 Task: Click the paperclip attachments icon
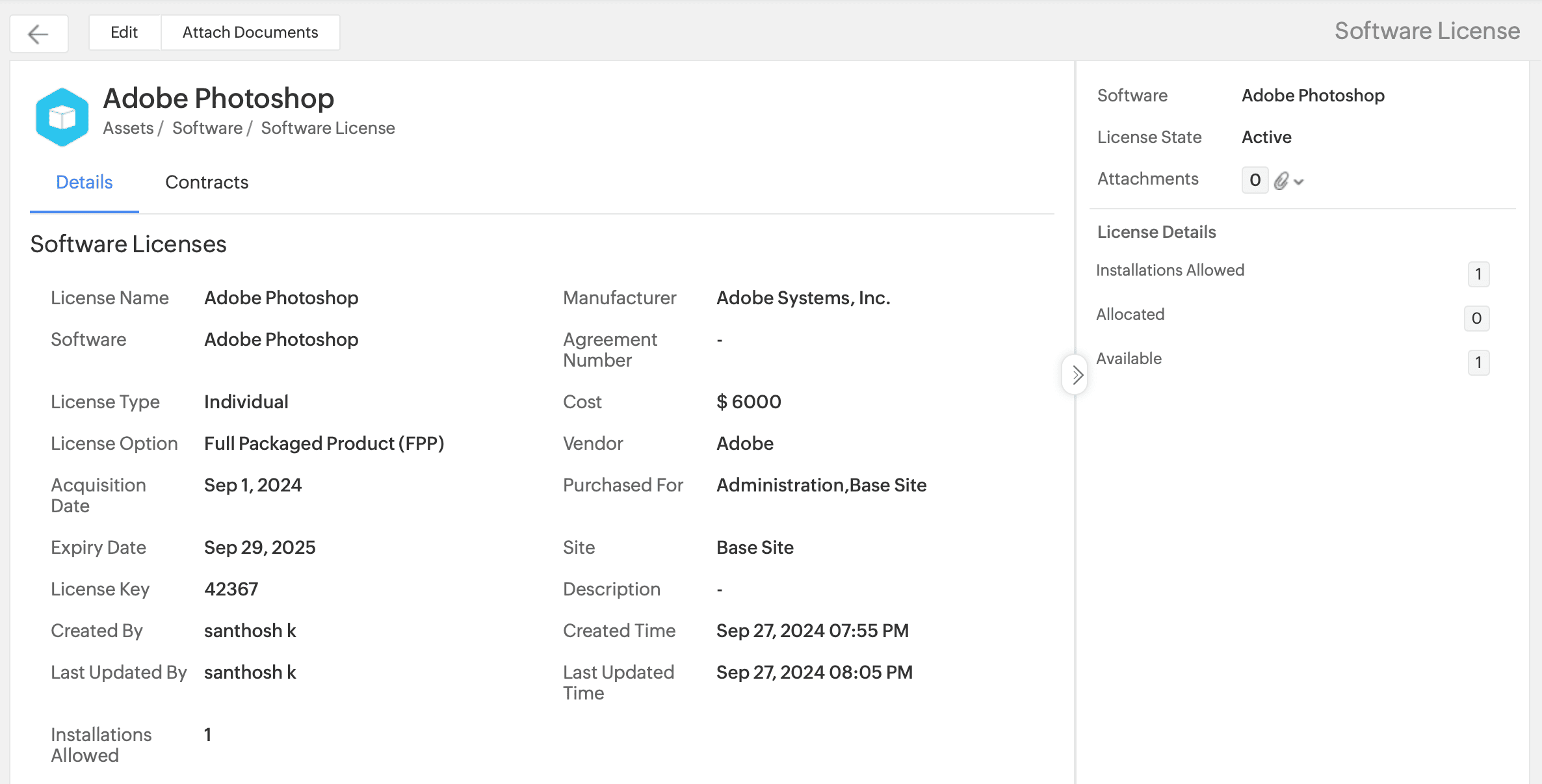[x=1281, y=181]
